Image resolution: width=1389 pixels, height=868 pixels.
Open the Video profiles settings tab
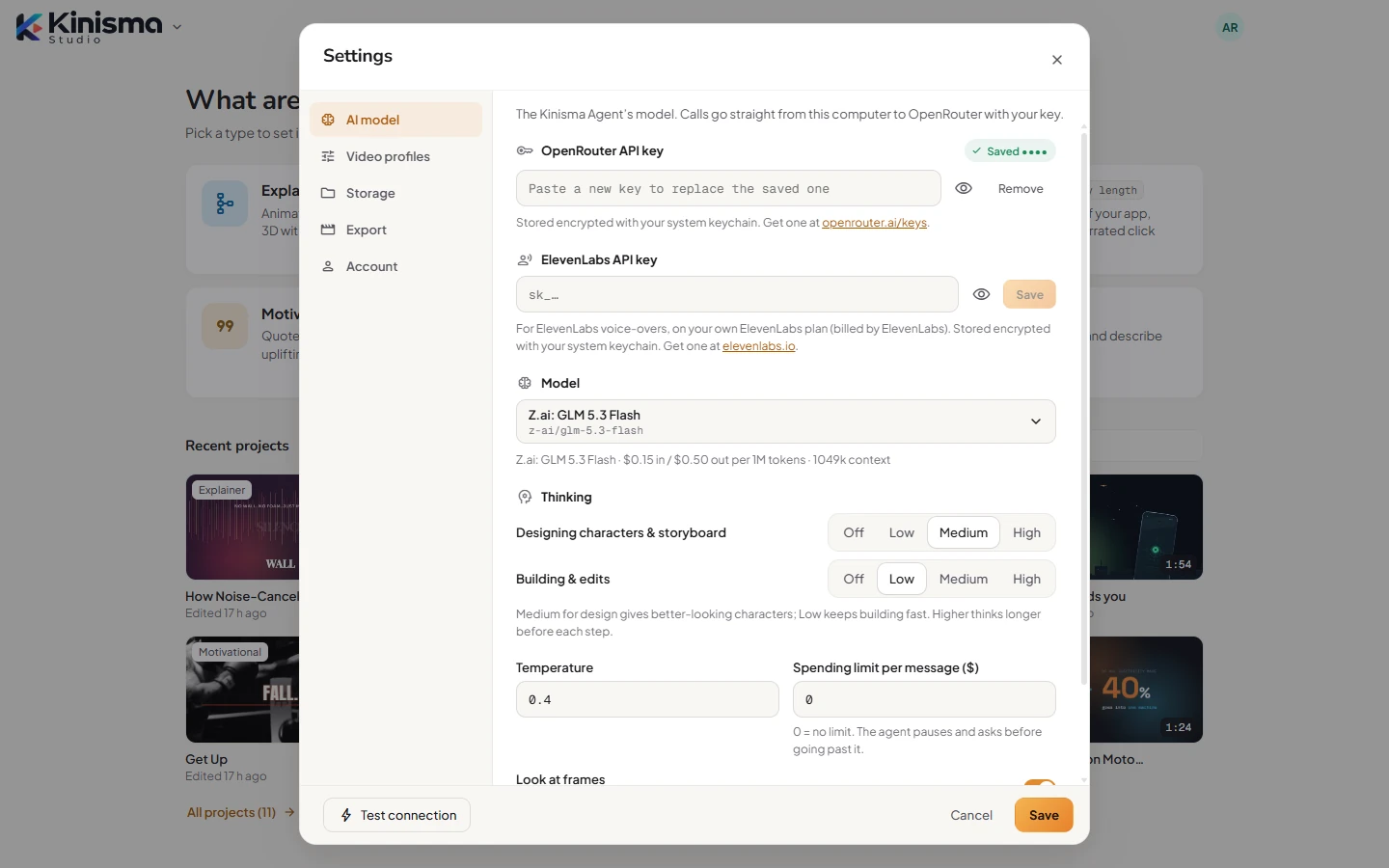(x=395, y=156)
